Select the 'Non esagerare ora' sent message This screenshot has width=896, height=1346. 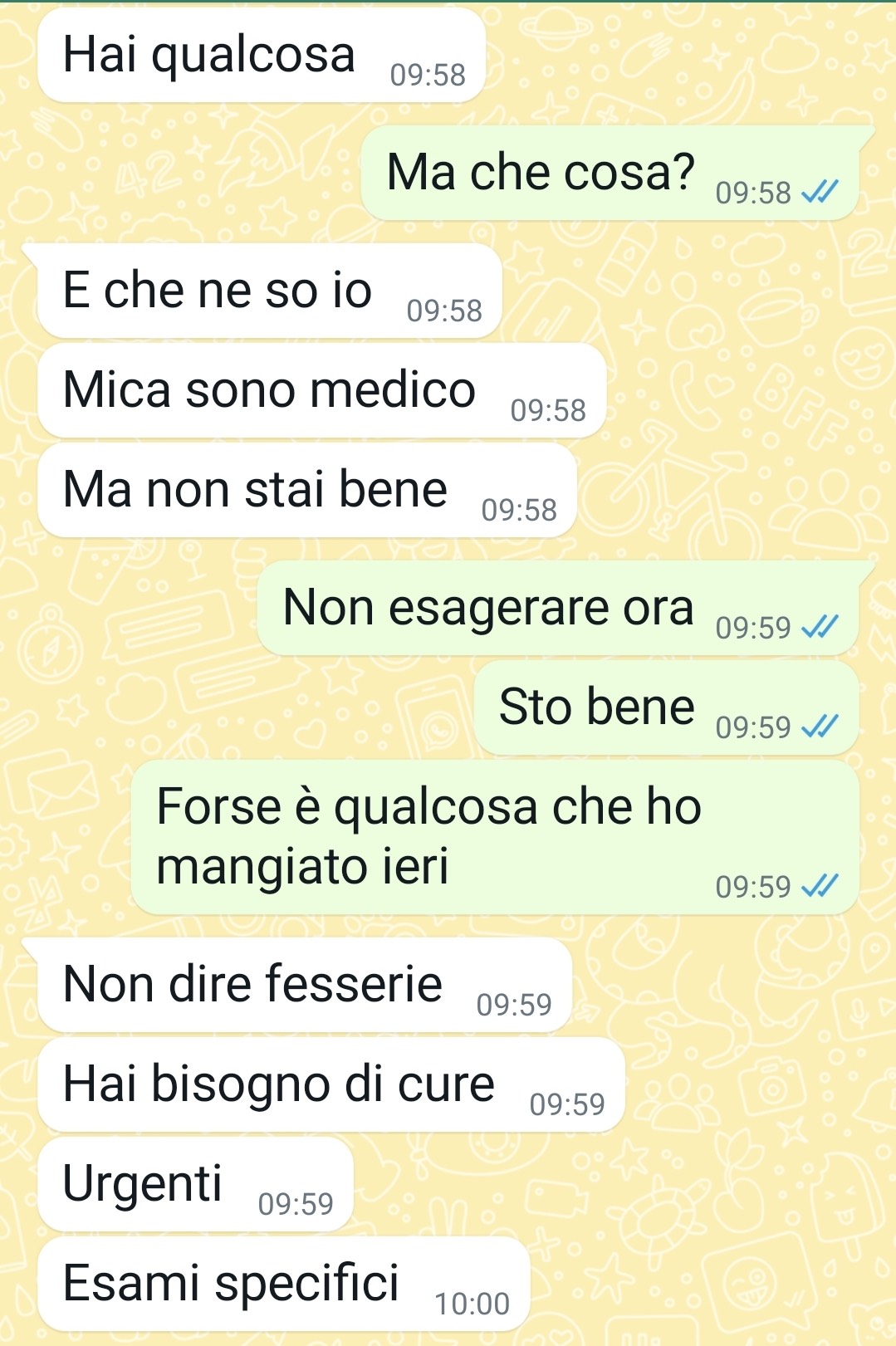point(558,608)
